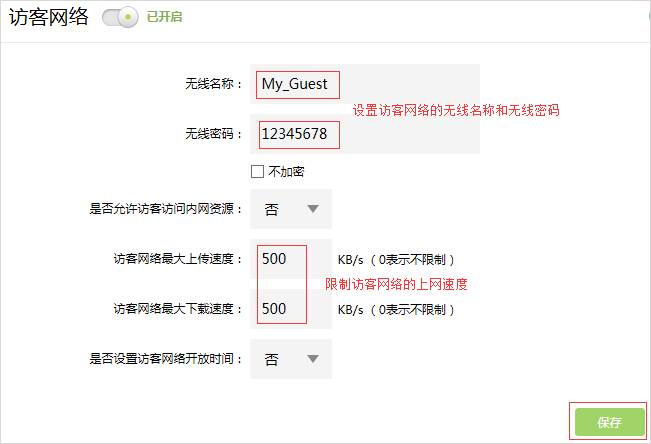Click the 已开启 status text

pyautogui.click(x=164, y=18)
